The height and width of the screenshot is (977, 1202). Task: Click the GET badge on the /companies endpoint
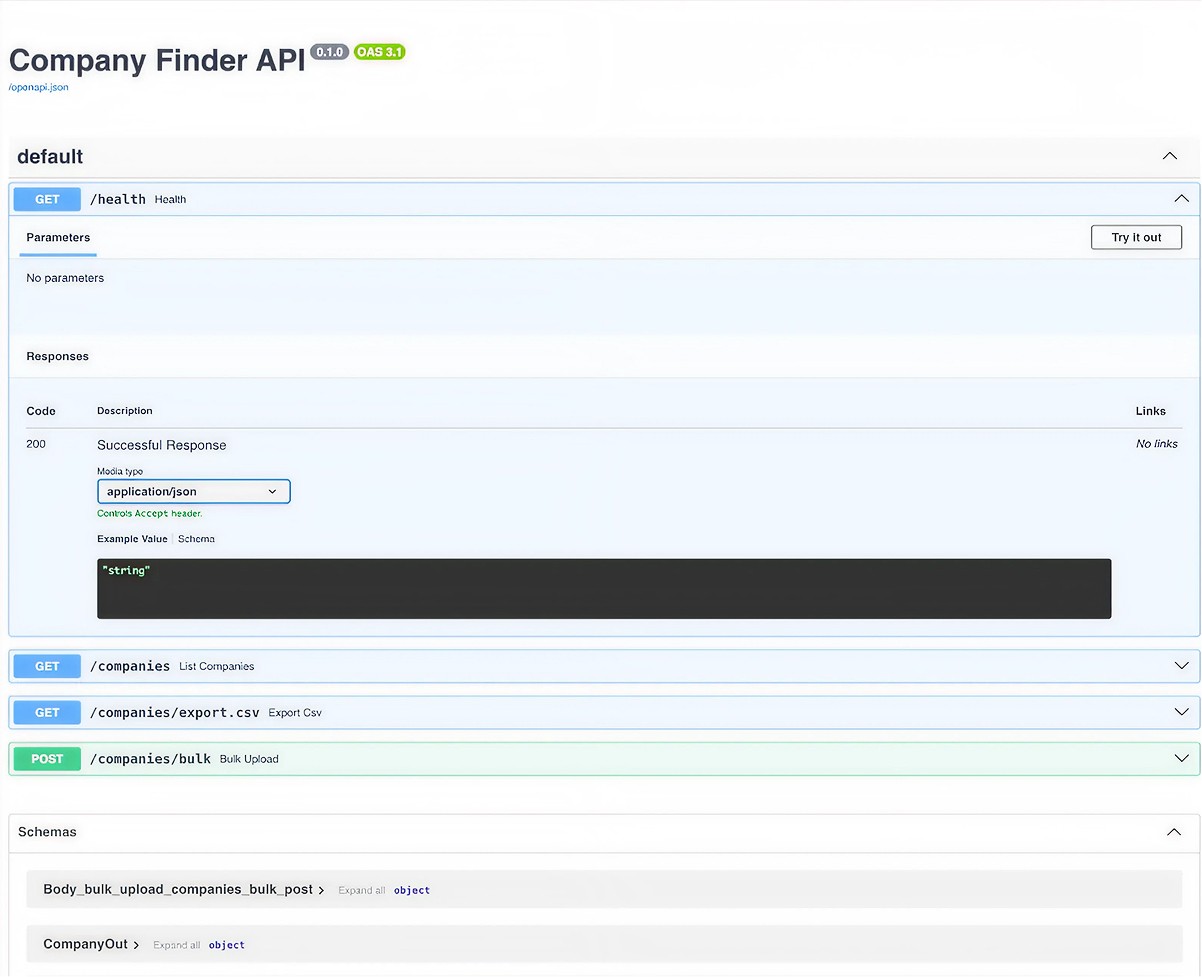click(46, 666)
